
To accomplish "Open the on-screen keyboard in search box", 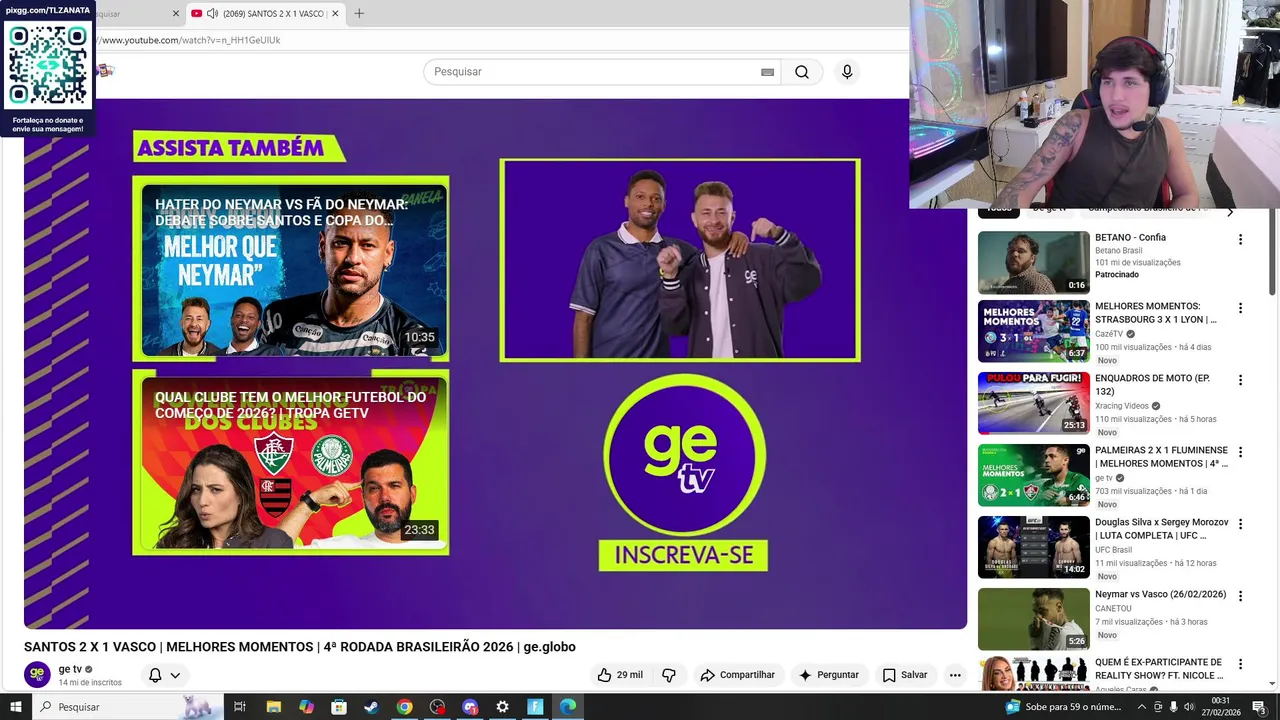I will pos(767,72).
